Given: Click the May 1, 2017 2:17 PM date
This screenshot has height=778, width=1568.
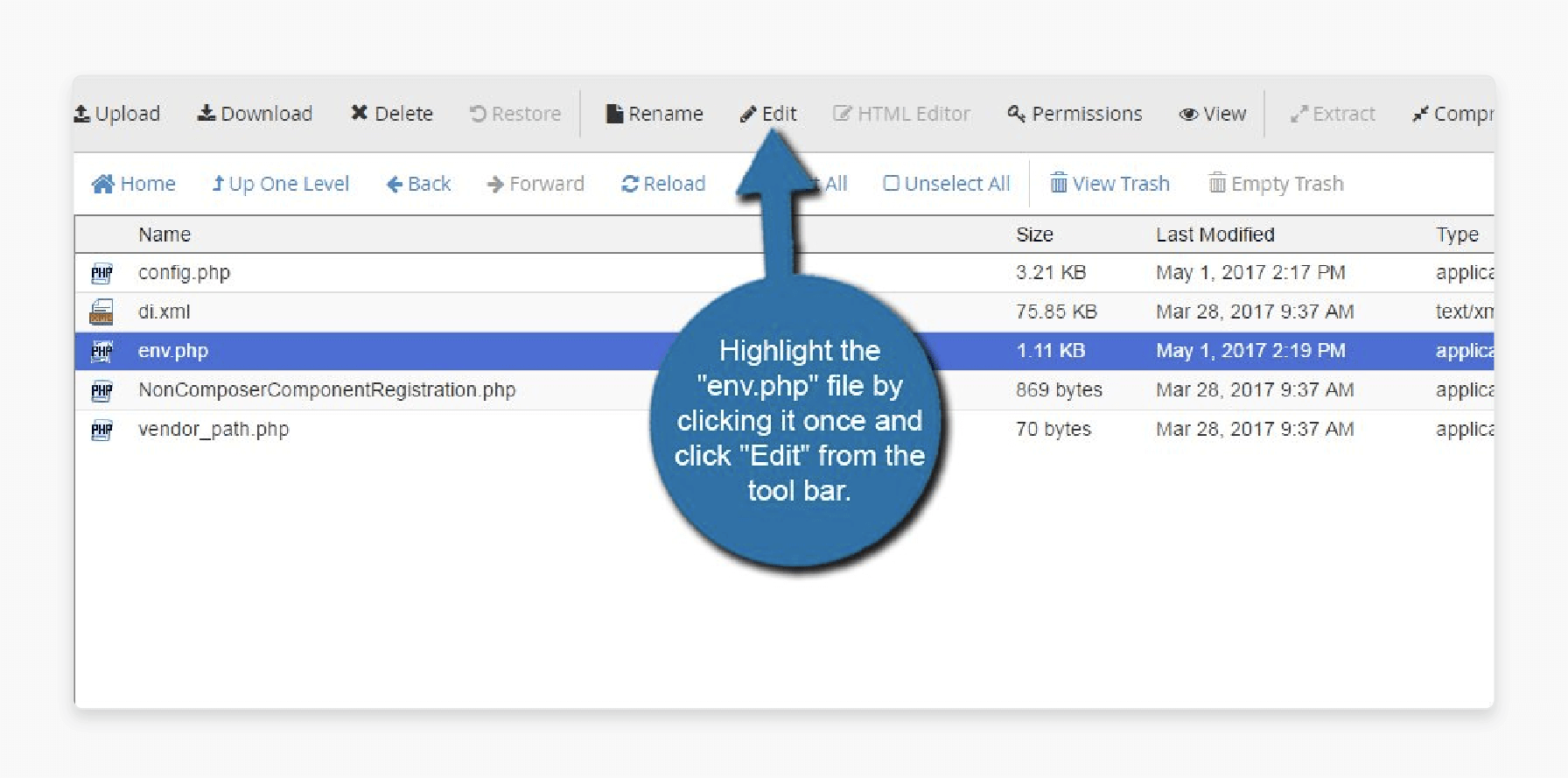Looking at the screenshot, I should (x=1250, y=273).
